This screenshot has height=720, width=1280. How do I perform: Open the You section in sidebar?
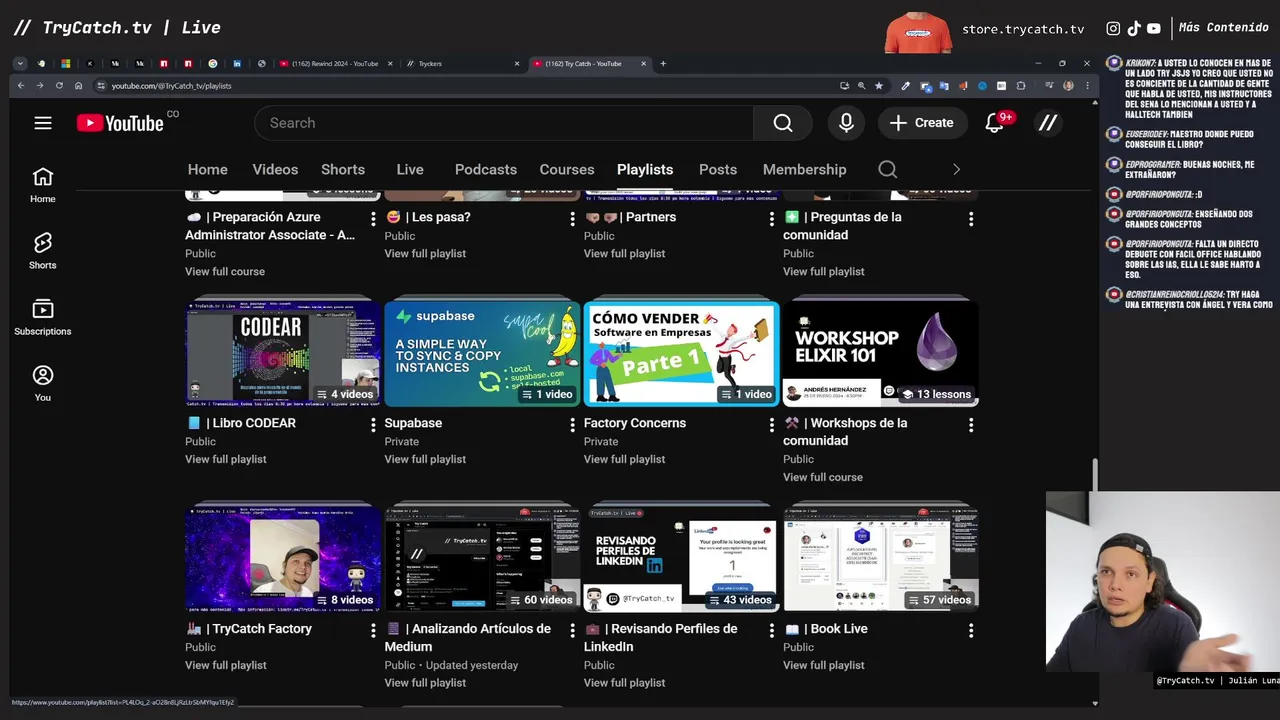[x=42, y=383]
